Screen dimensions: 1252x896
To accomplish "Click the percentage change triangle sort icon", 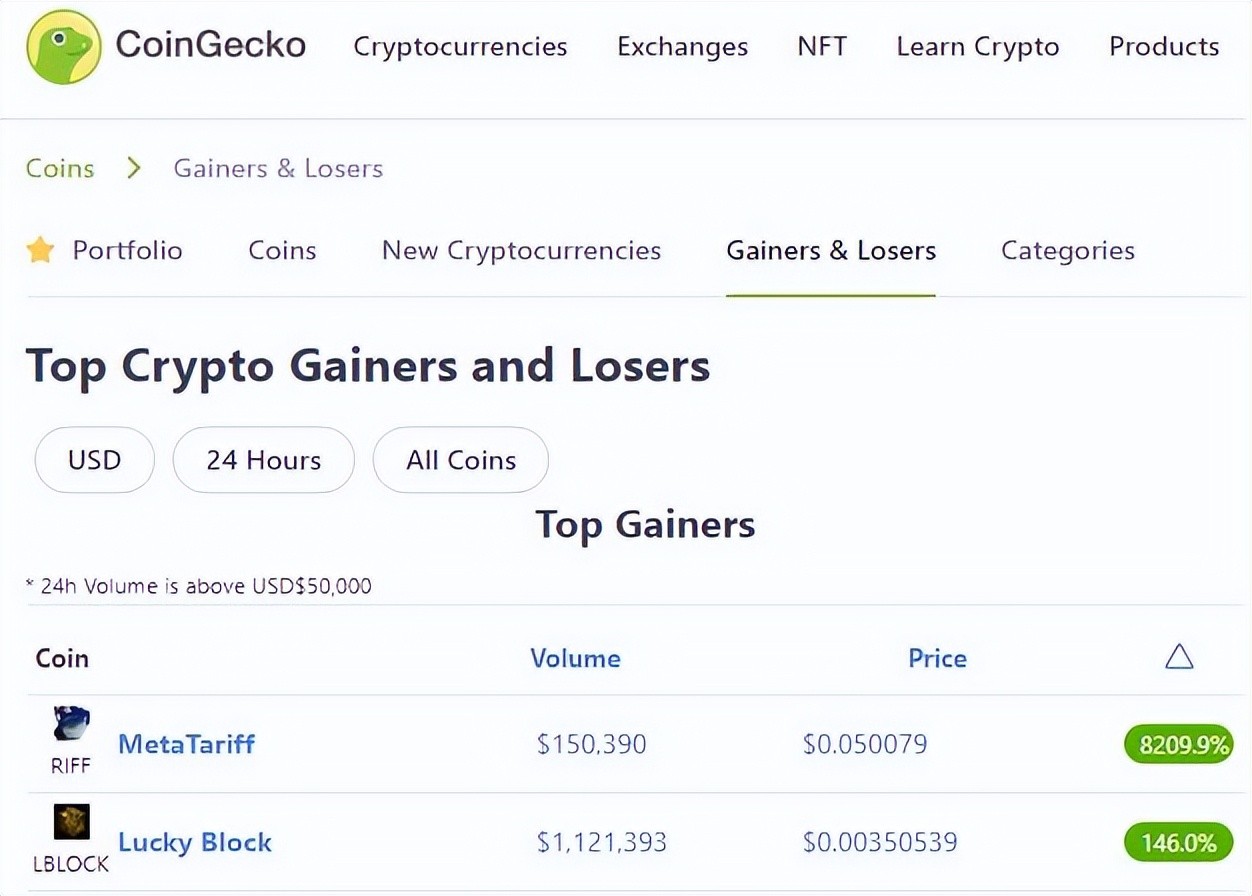I will click(1179, 657).
